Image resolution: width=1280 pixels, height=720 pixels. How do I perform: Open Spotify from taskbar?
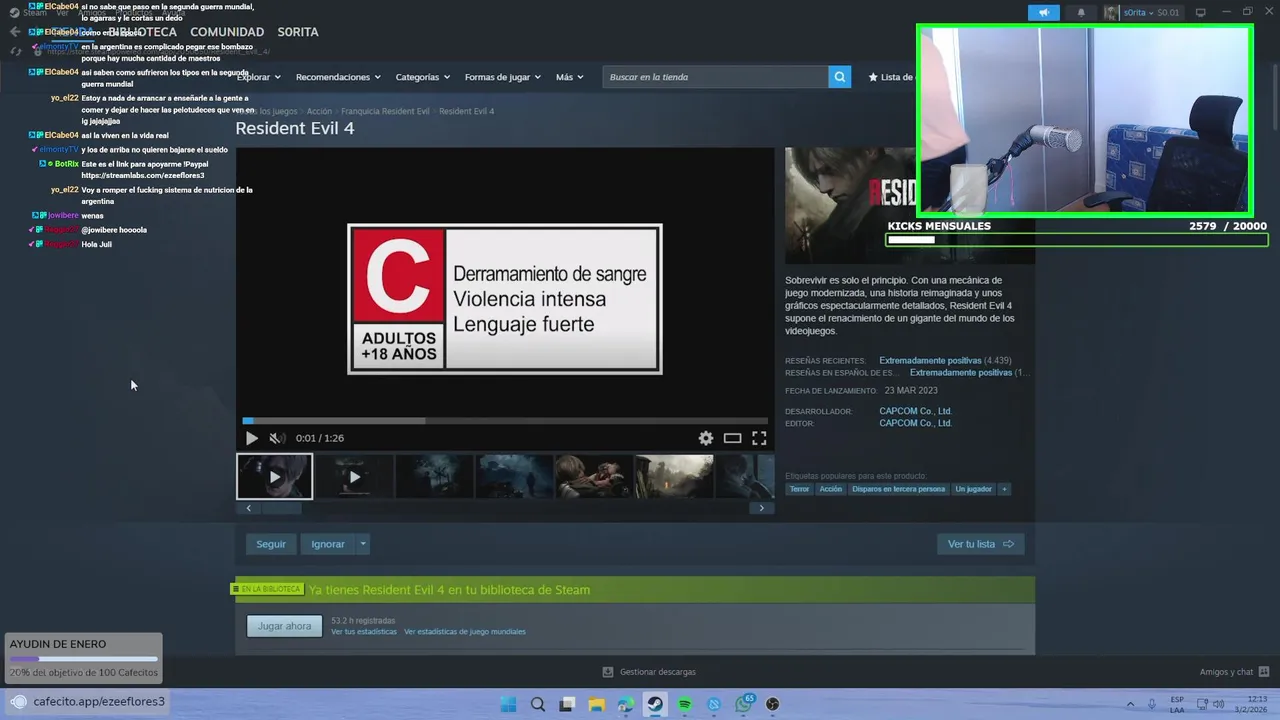(685, 704)
